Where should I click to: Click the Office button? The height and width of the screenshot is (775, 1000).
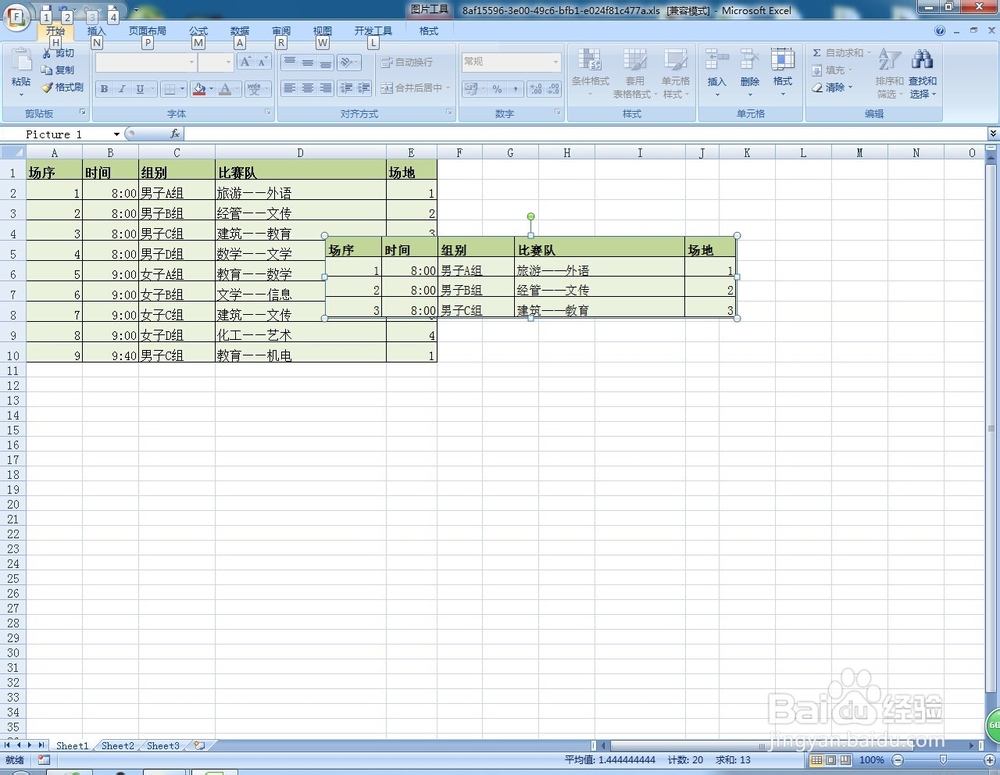coord(17,17)
